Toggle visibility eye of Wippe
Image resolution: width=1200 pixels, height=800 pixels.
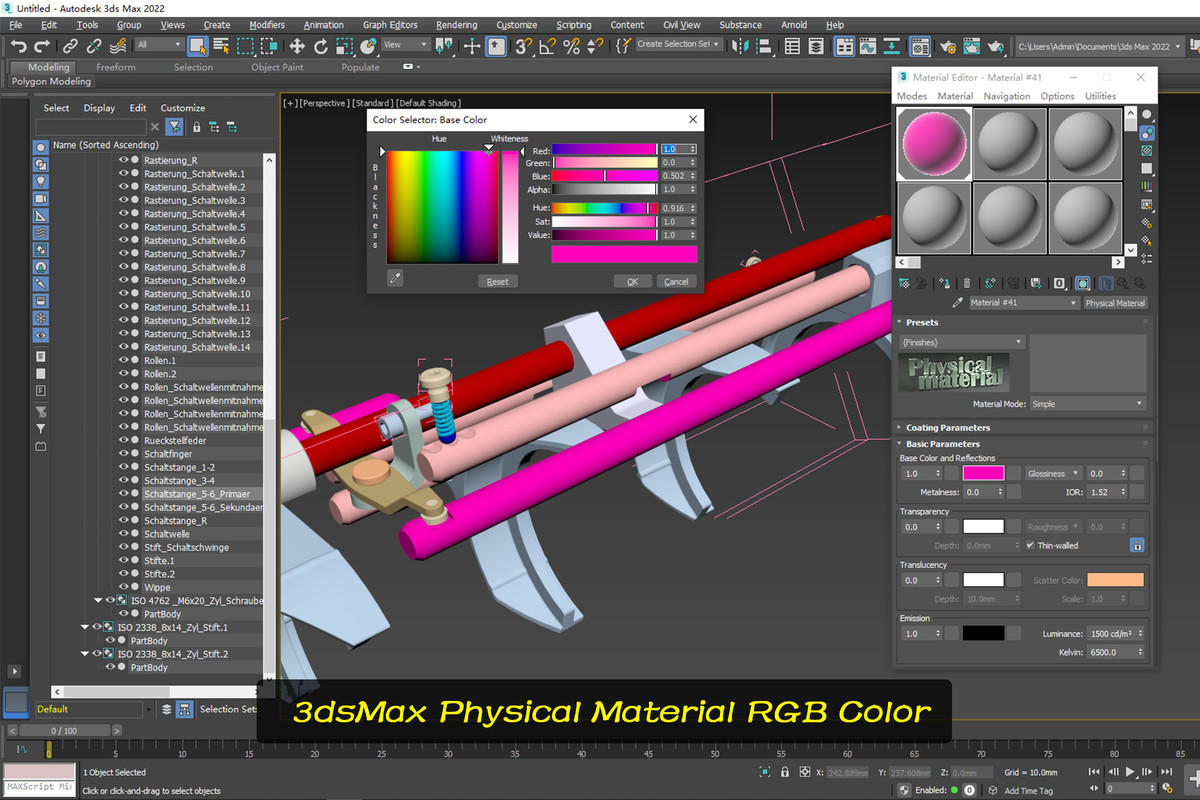point(124,587)
